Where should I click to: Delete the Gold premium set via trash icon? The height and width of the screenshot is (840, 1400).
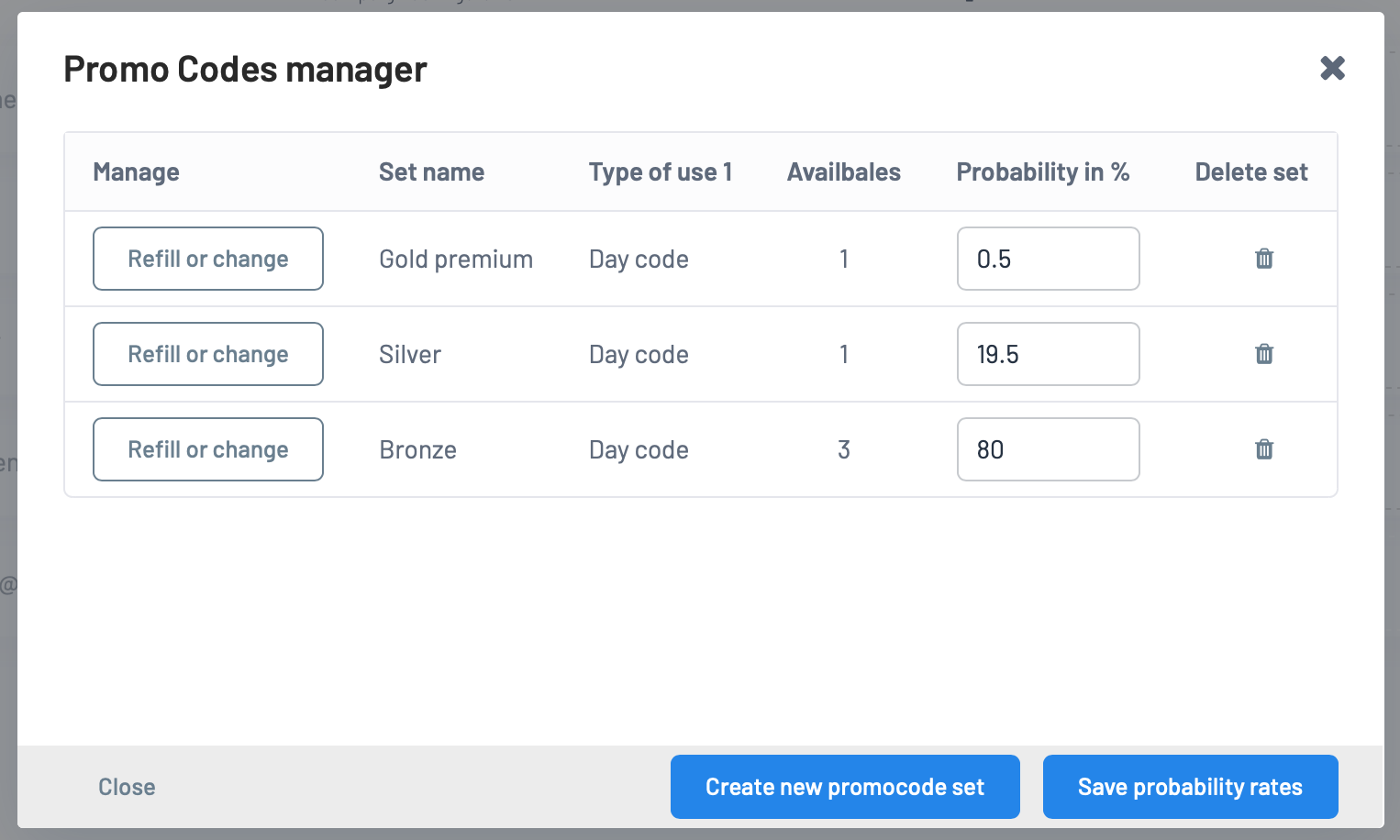pyautogui.click(x=1264, y=259)
